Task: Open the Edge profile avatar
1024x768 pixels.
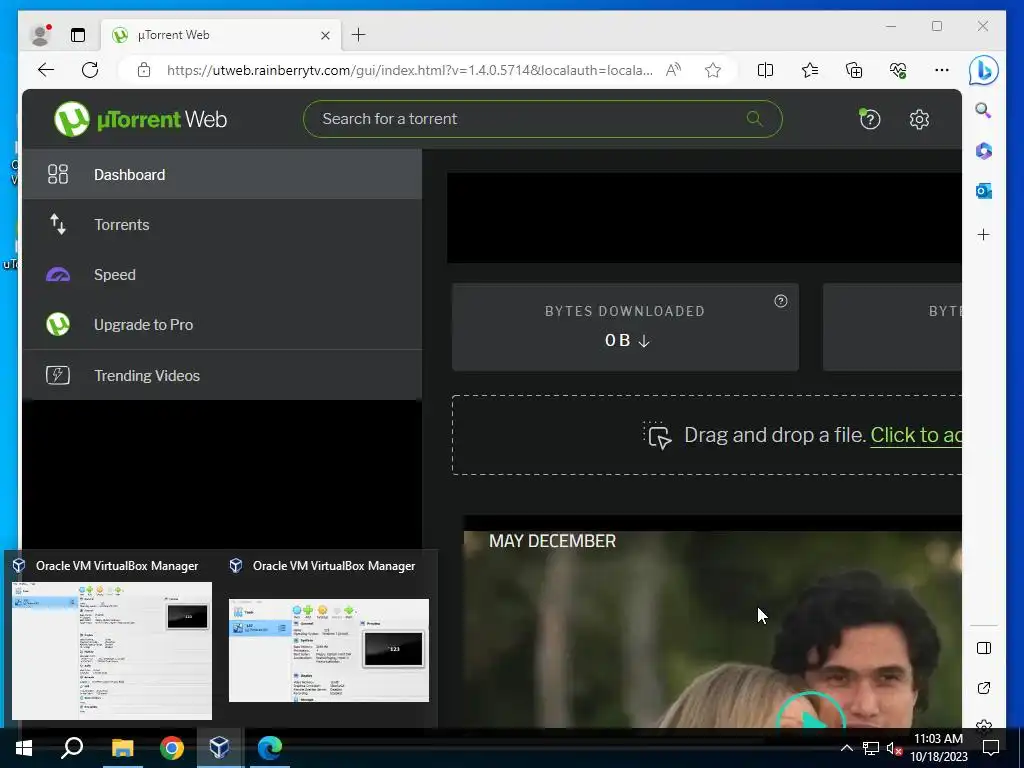Action: click(x=41, y=35)
